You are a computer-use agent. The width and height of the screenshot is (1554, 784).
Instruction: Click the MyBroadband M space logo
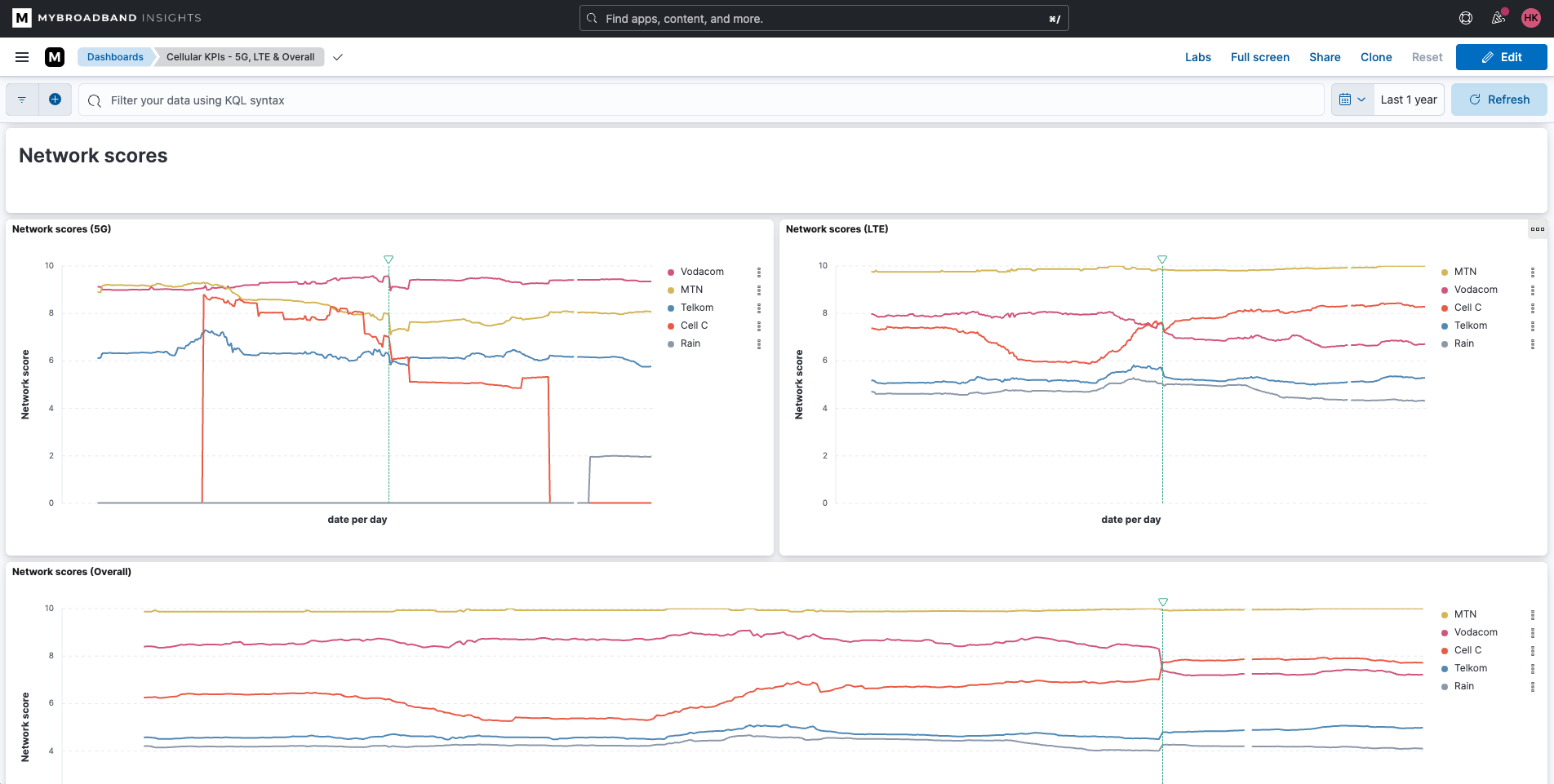click(x=55, y=57)
